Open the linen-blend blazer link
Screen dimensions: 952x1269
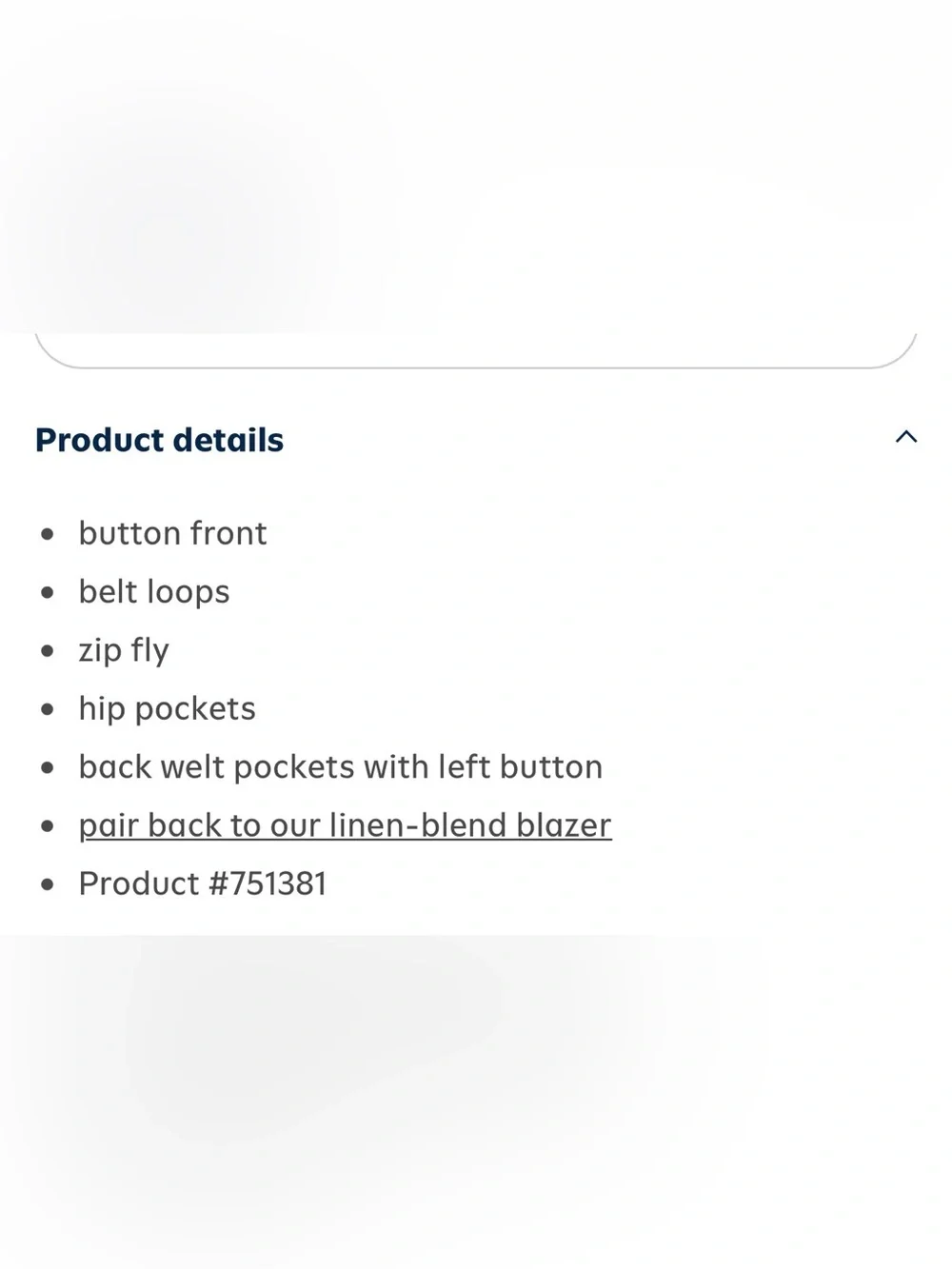click(x=345, y=825)
